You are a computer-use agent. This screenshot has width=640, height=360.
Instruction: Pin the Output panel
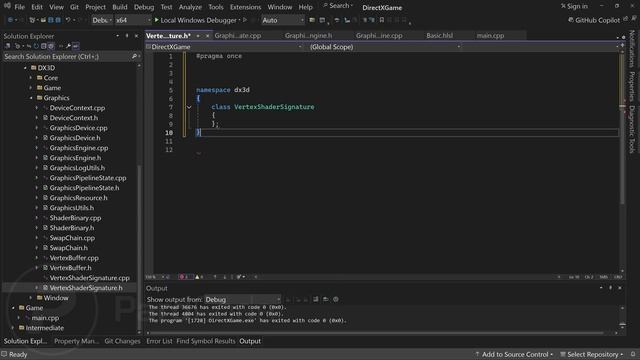pos(610,288)
